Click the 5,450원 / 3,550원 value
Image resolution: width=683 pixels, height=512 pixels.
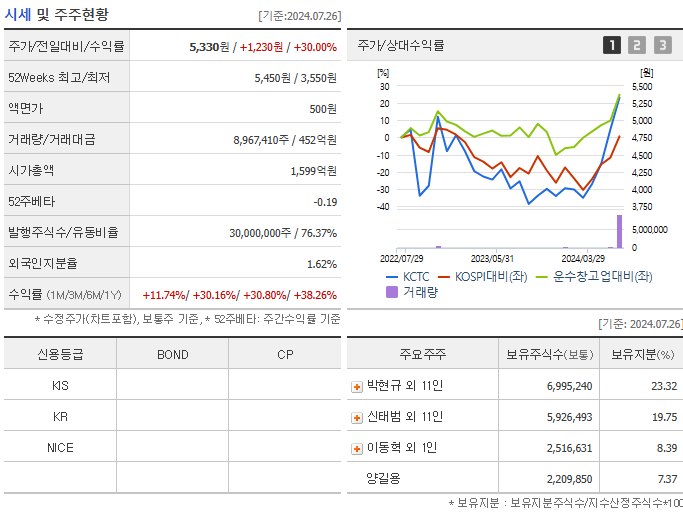[x=296, y=78]
